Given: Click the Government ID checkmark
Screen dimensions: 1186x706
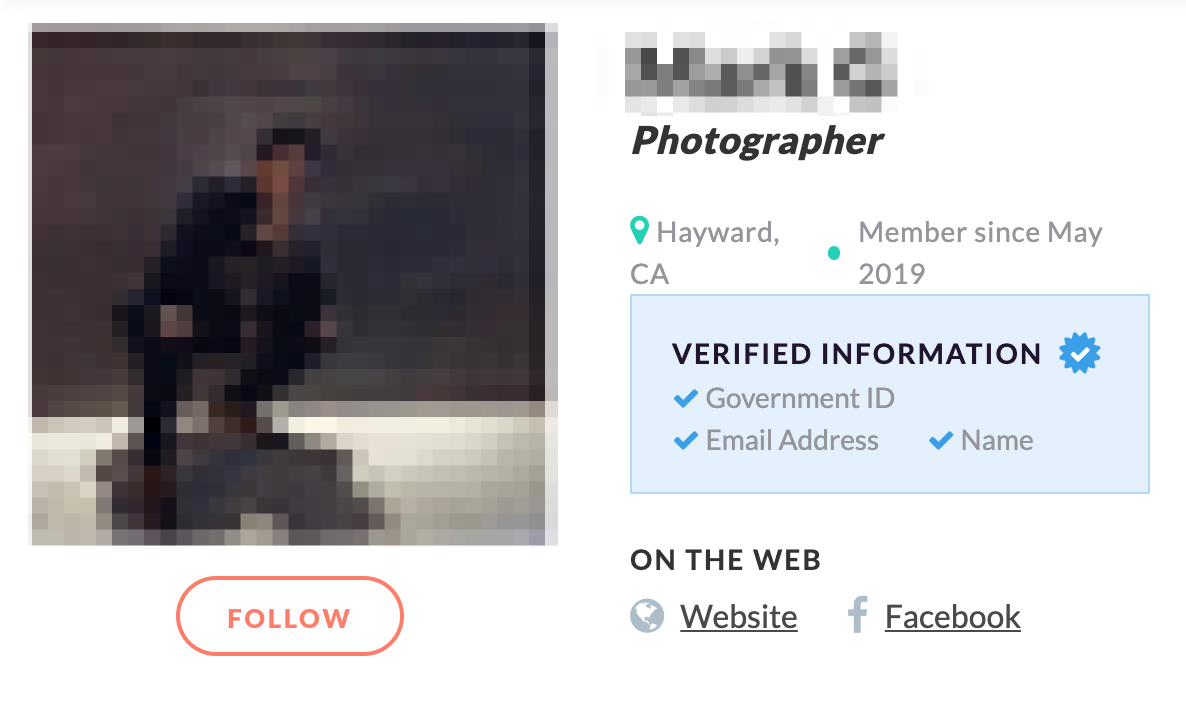Looking at the screenshot, I should pos(686,398).
